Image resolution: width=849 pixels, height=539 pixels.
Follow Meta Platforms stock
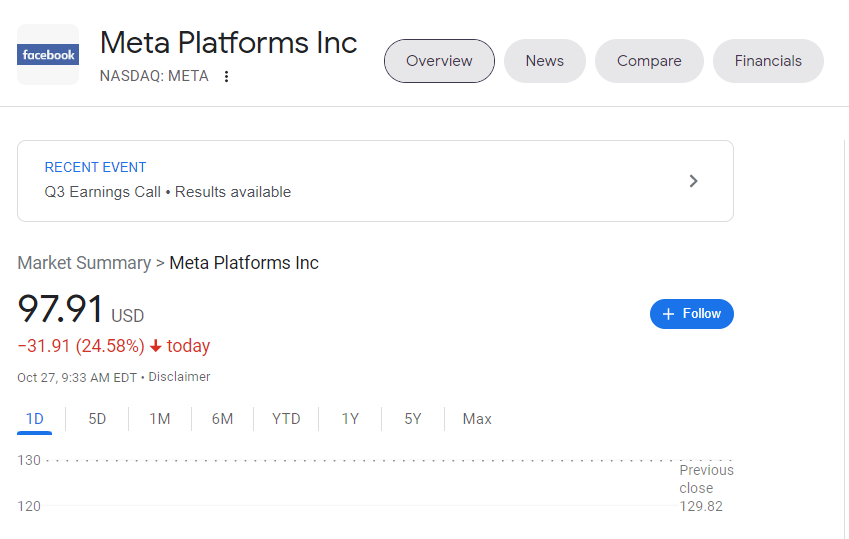(692, 314)
